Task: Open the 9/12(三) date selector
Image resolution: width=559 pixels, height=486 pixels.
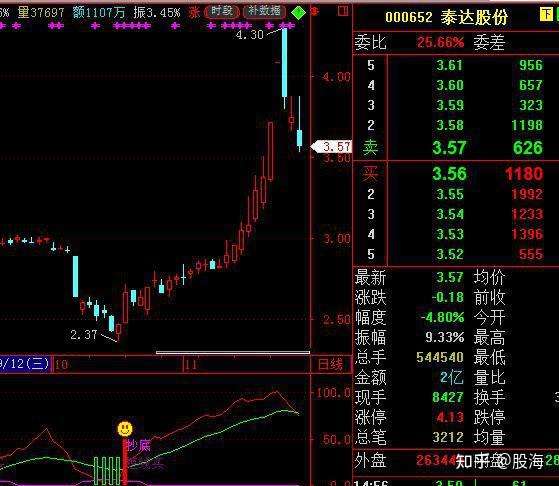Action: click(26, 364)
